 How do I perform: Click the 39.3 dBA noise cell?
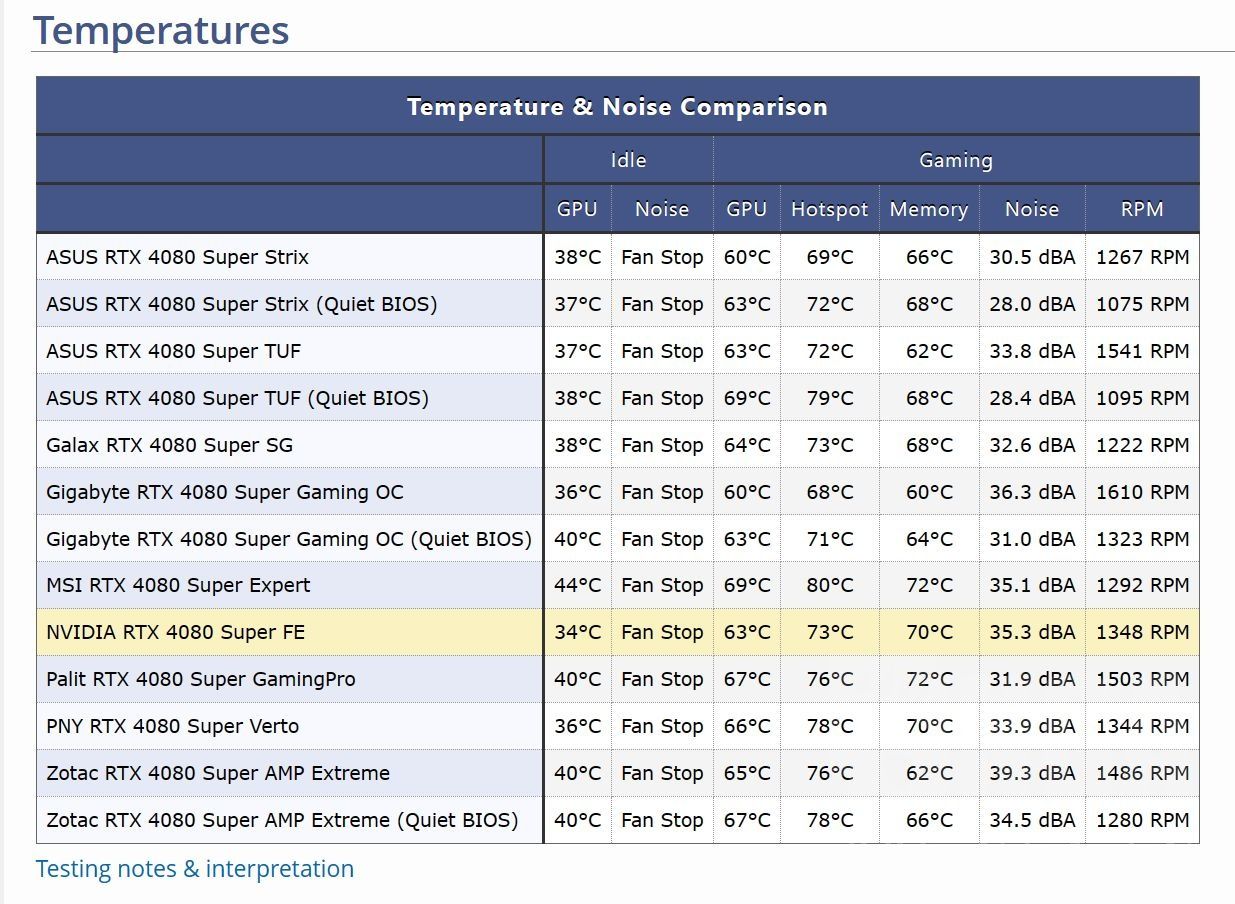[1032, 773]
